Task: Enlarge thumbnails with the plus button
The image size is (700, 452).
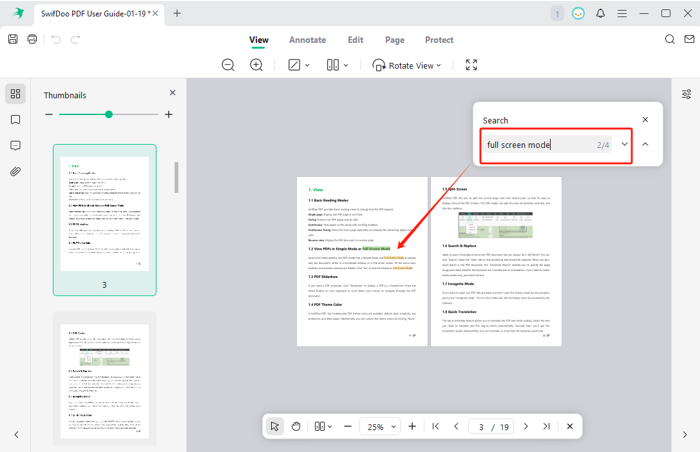Action: pyautogui.click(x=169, y=114)
